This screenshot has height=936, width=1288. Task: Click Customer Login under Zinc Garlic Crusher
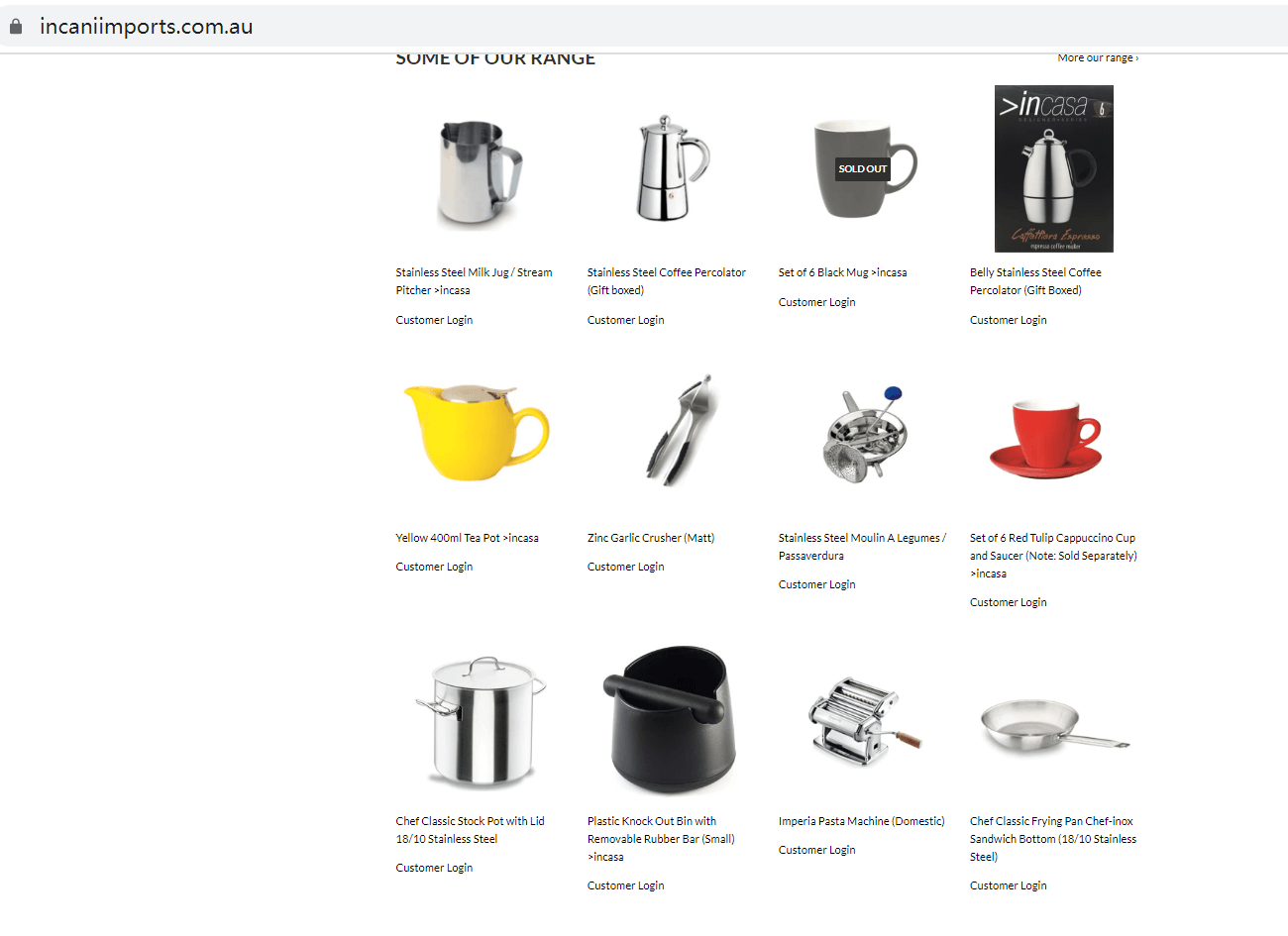point(625,567)
